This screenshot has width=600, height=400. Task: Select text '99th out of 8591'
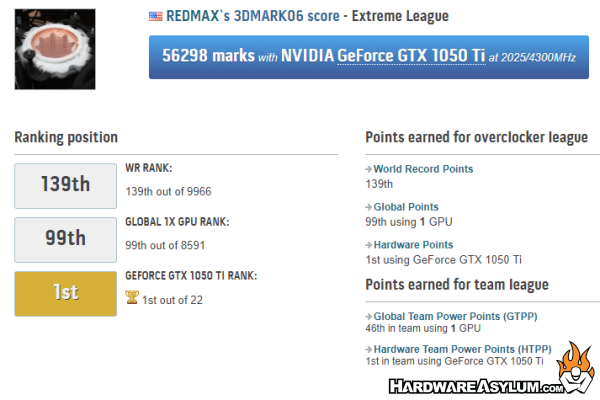pos(165,245)
